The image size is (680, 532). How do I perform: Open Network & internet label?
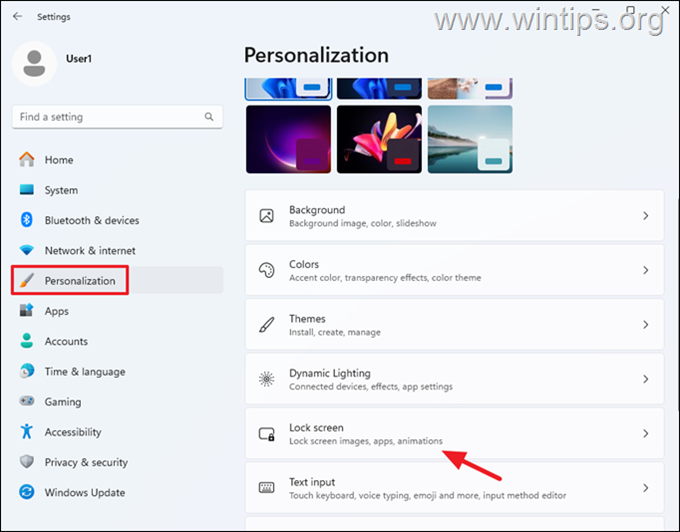pos(90,251)
